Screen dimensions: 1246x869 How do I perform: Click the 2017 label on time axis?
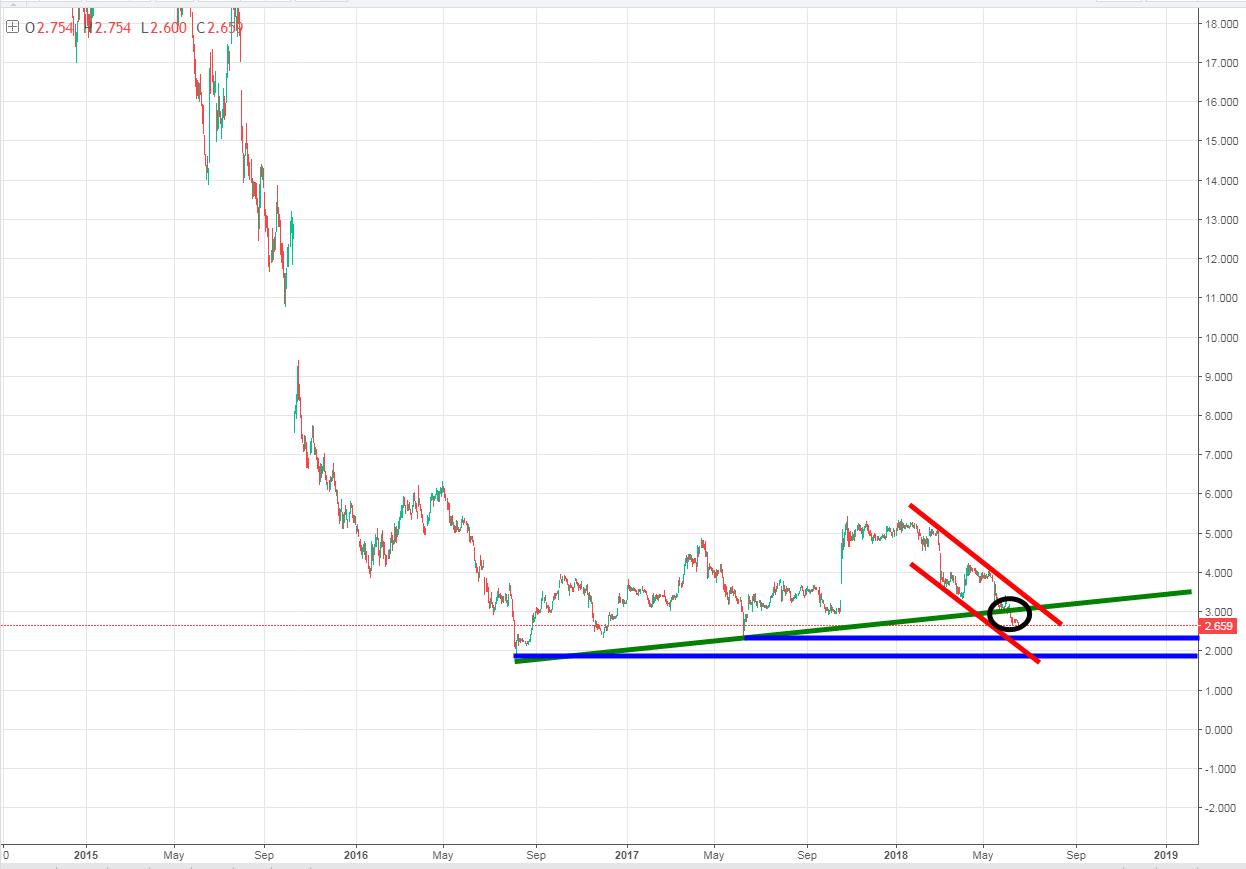627,855
